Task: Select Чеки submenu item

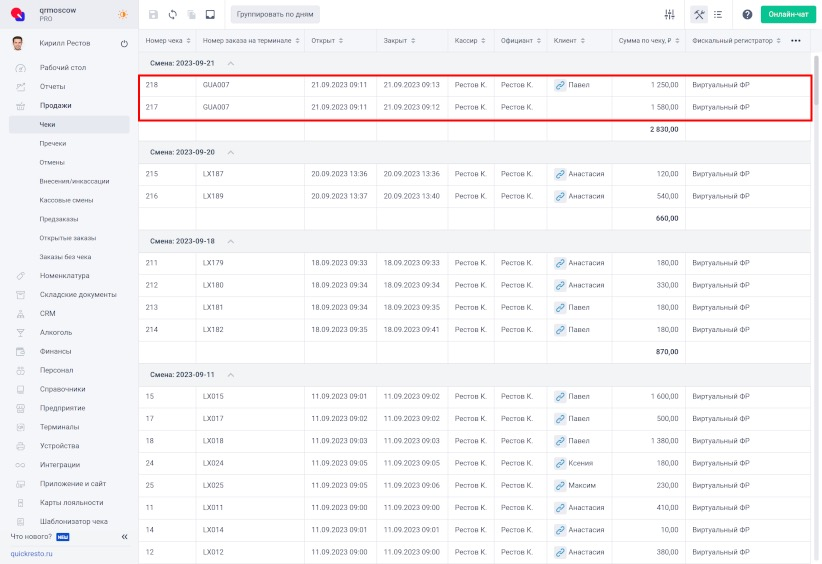Action: (69, 124)
